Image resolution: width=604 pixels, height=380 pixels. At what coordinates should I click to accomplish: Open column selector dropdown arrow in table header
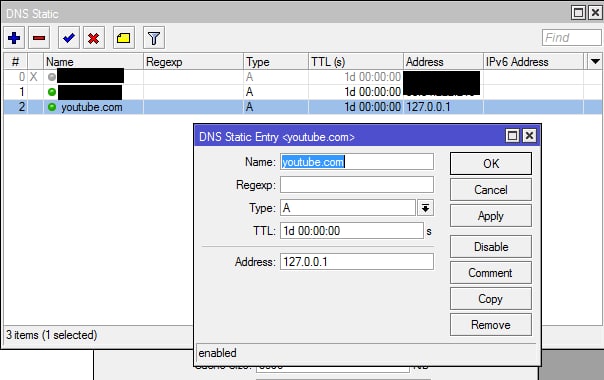pyautogui.click(x=595, y=62)
